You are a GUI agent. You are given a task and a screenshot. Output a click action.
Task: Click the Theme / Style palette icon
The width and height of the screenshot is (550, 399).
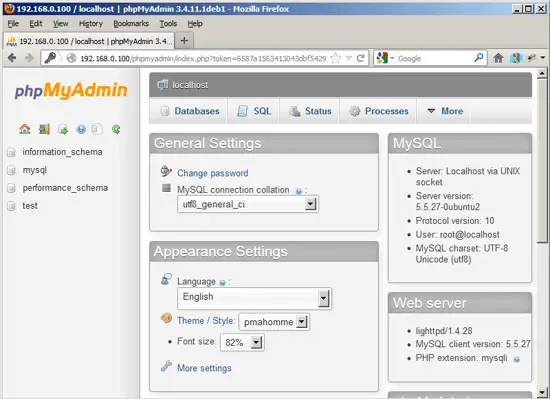tap(166, 318)
